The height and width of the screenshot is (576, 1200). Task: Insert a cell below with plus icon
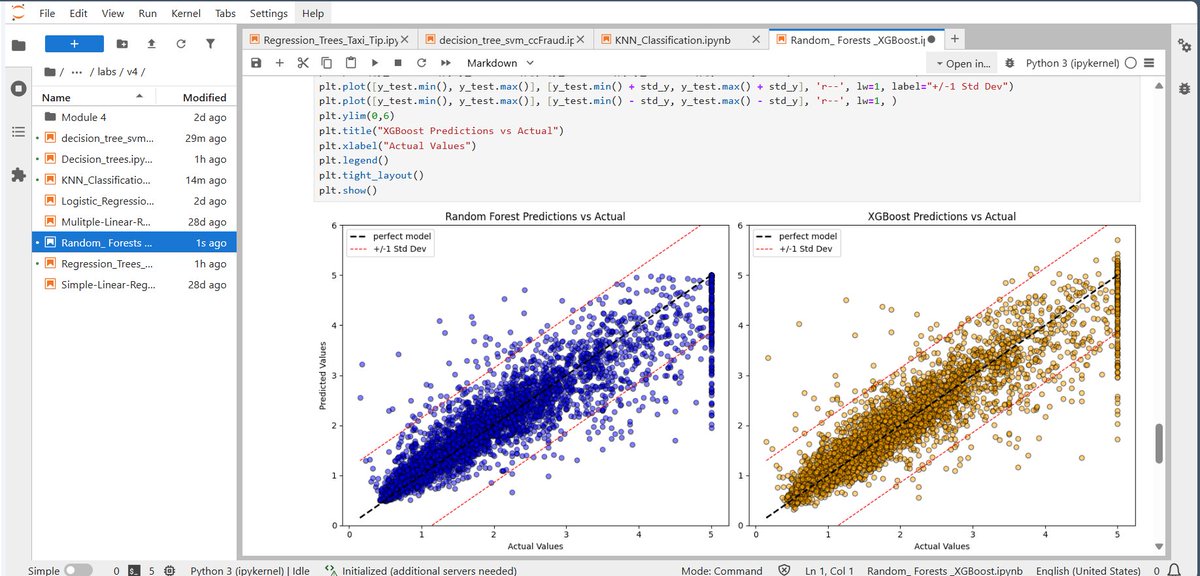click(279, 63)
